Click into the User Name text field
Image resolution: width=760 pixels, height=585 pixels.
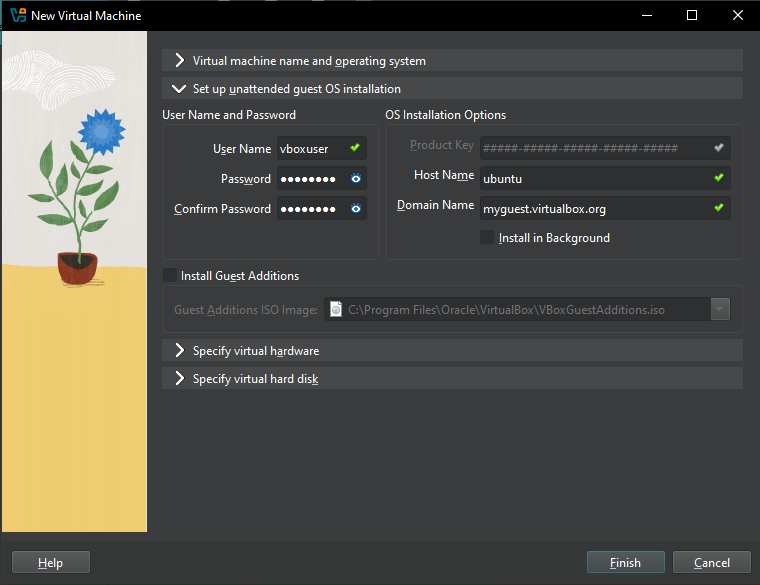pyautogui.click(x=311, y=149)
